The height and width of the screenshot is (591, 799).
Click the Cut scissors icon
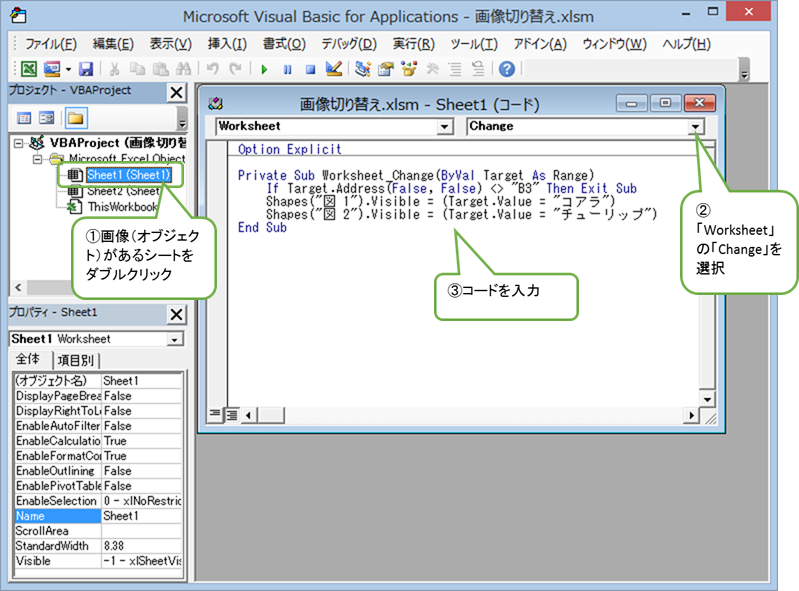(115, 68)
